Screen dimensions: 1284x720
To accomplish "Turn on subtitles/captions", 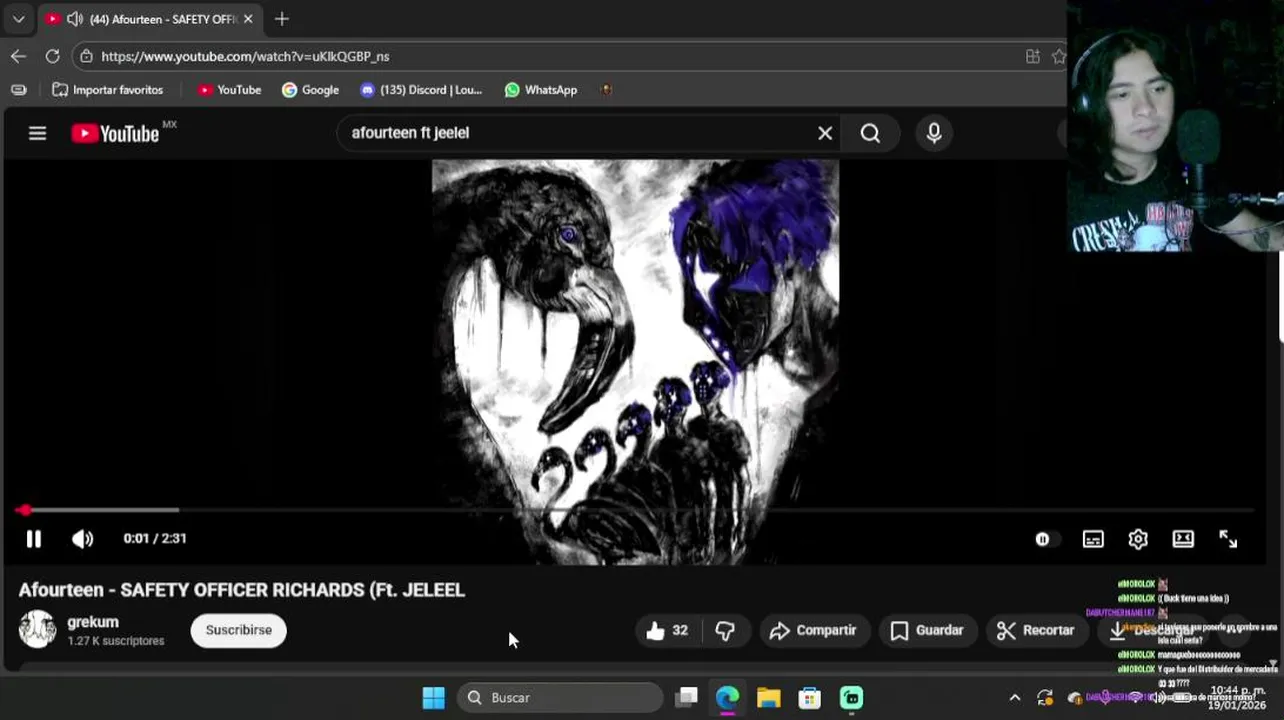I will tap(1093, 539).
